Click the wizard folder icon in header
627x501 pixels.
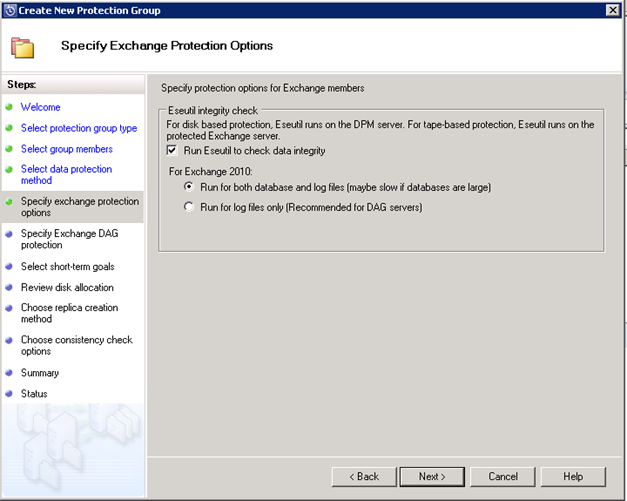(22, 46)
